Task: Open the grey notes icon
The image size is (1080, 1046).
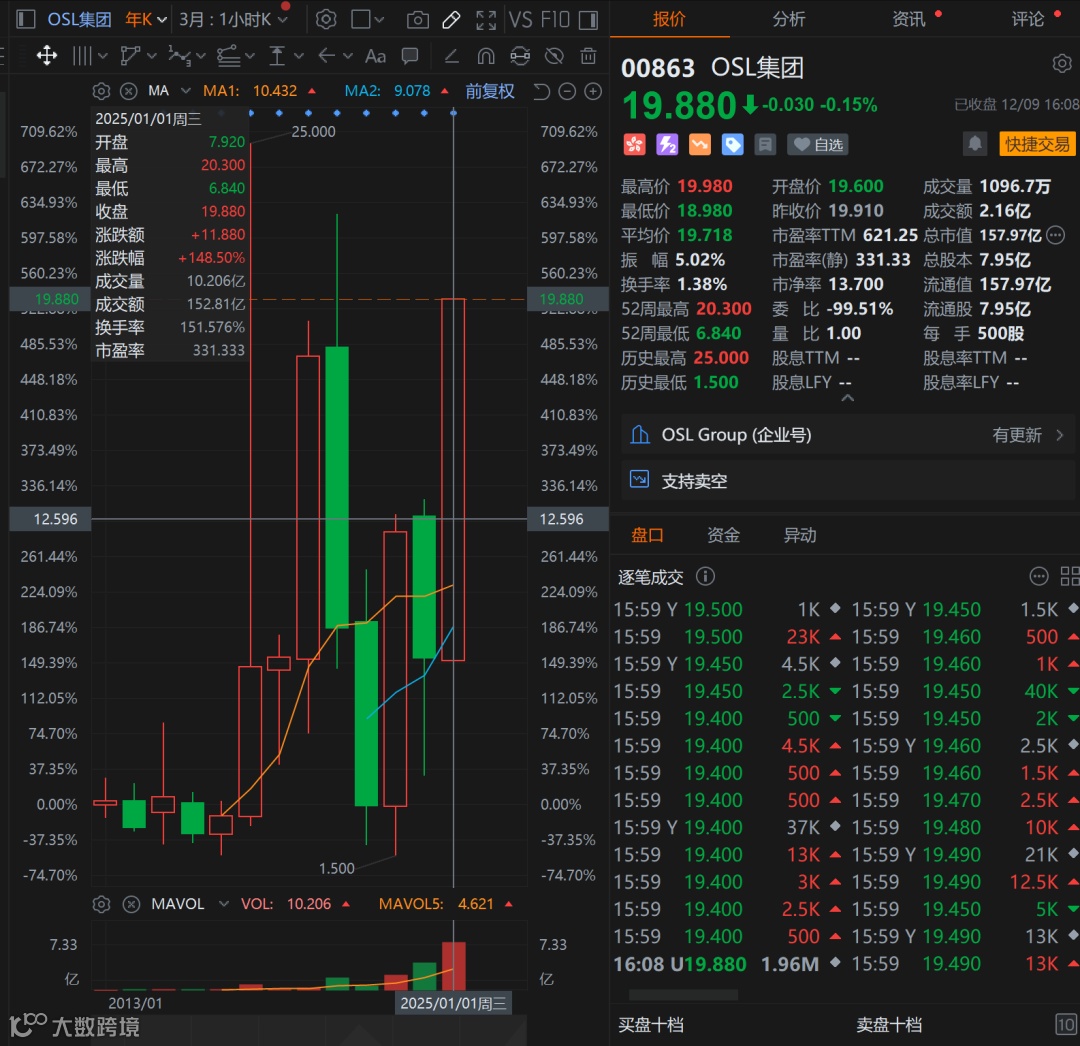Action: click(x=765, y=145)
